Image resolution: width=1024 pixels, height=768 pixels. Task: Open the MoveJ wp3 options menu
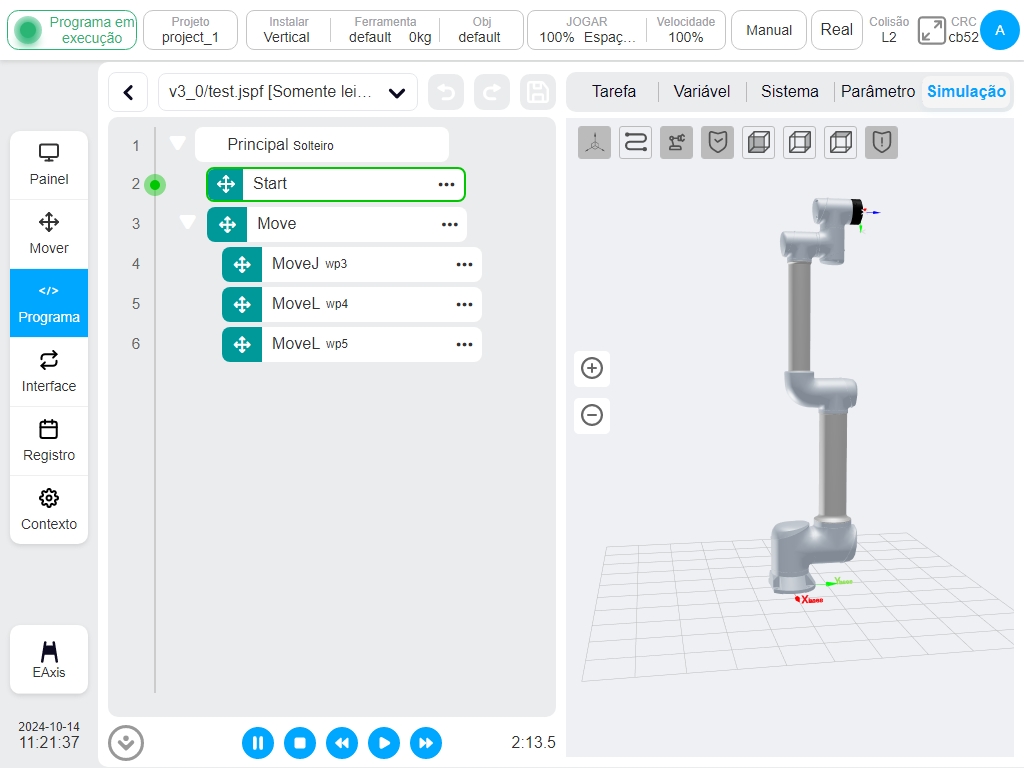[x=464, y=264]
